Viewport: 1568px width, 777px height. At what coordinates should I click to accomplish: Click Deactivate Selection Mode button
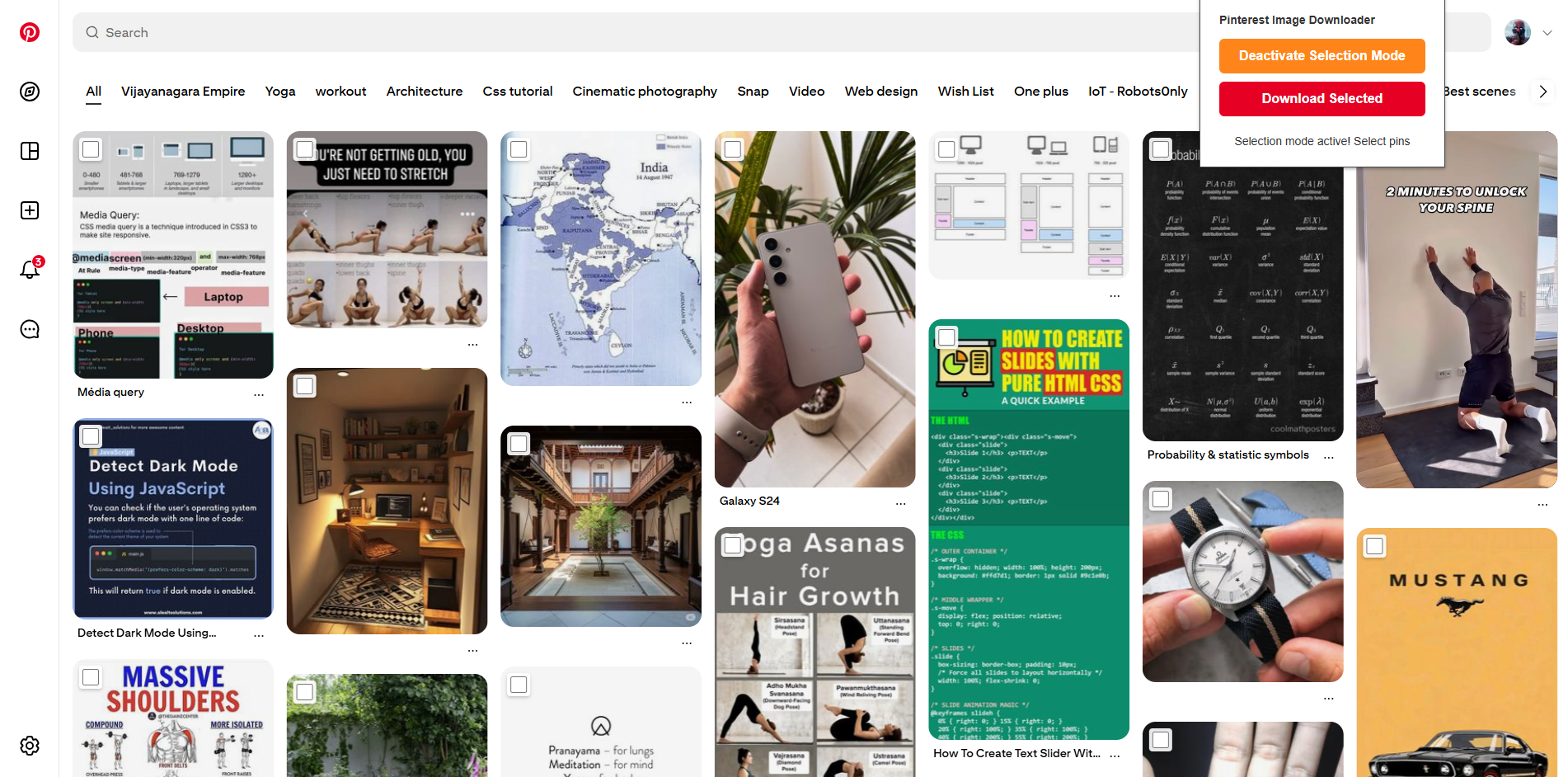tap(1322, 55)
